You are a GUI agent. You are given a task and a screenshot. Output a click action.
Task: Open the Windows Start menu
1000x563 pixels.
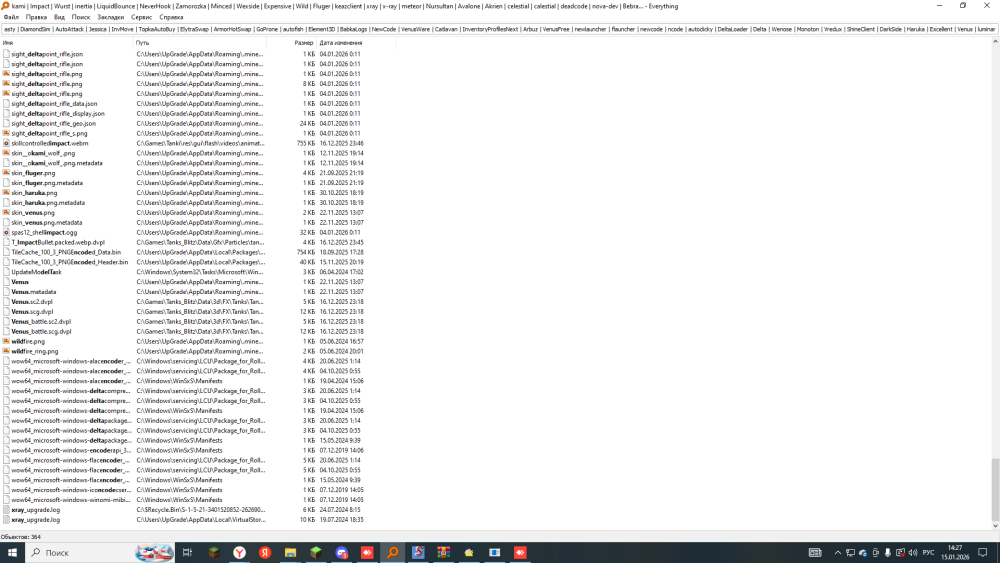tap(12, 552)
